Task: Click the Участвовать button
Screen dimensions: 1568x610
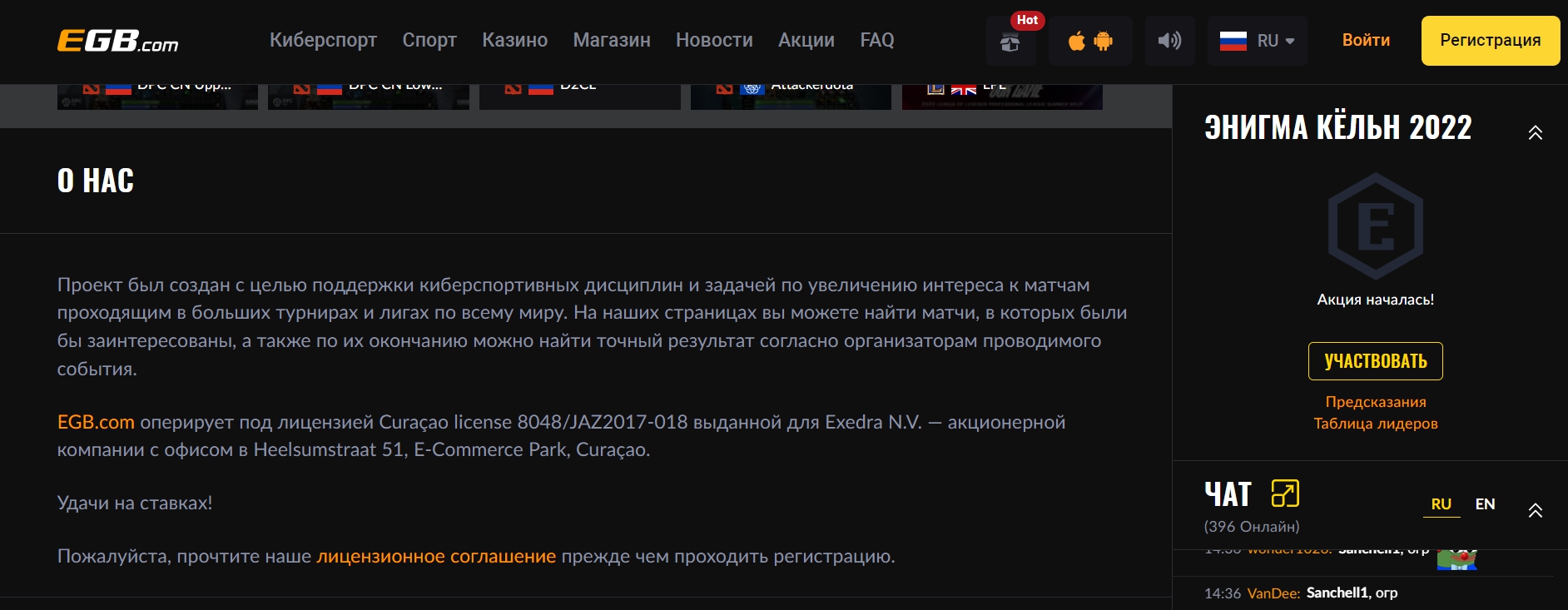Action: point(1375,361)
